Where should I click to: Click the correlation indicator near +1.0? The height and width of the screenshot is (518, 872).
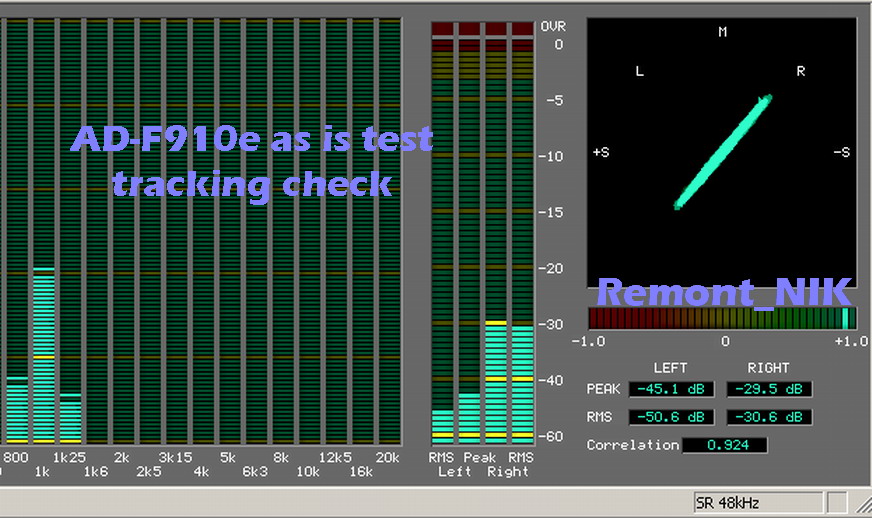pos(846,319)
